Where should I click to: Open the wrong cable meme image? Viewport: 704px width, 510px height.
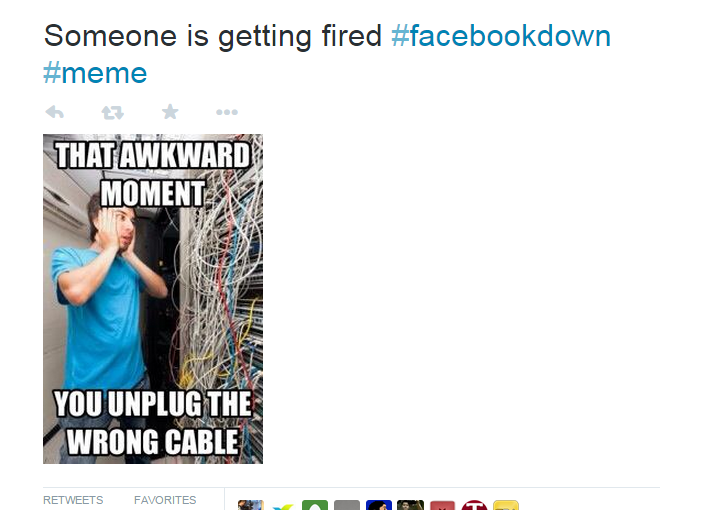tap(153, 299)
